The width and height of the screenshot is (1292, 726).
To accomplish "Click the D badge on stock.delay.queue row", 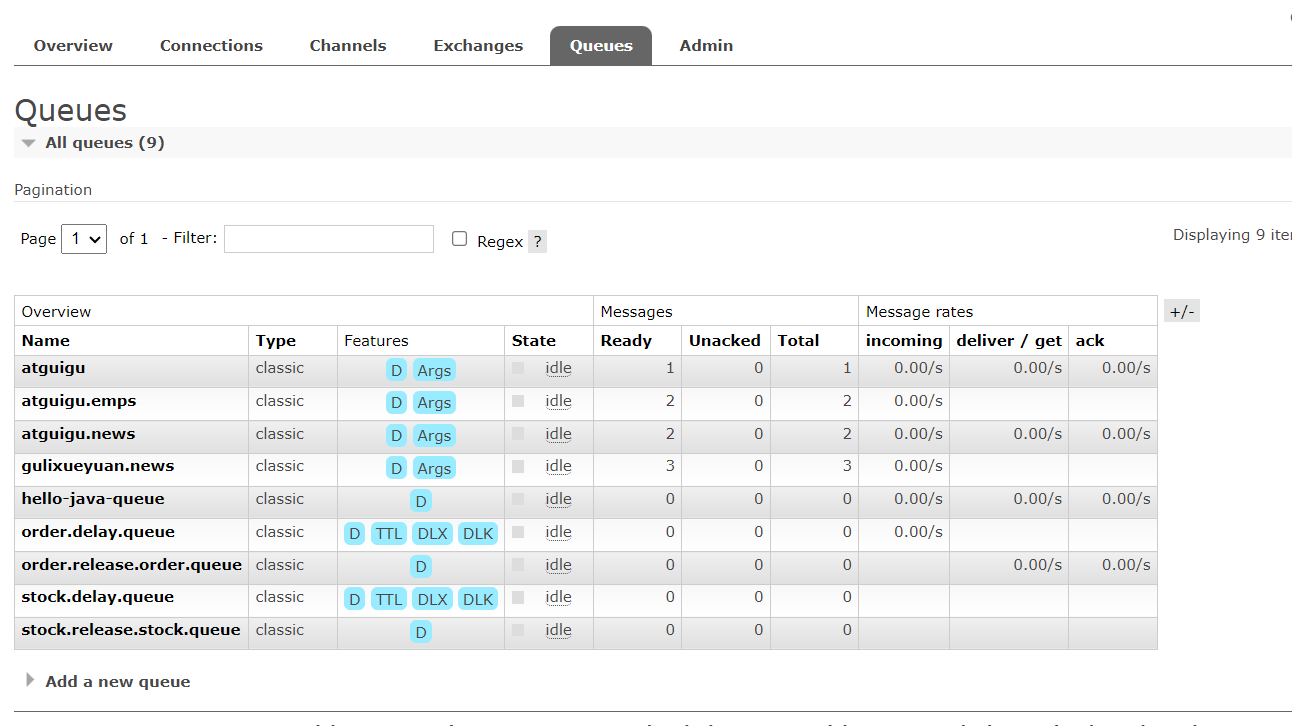I will click(355, 599).
